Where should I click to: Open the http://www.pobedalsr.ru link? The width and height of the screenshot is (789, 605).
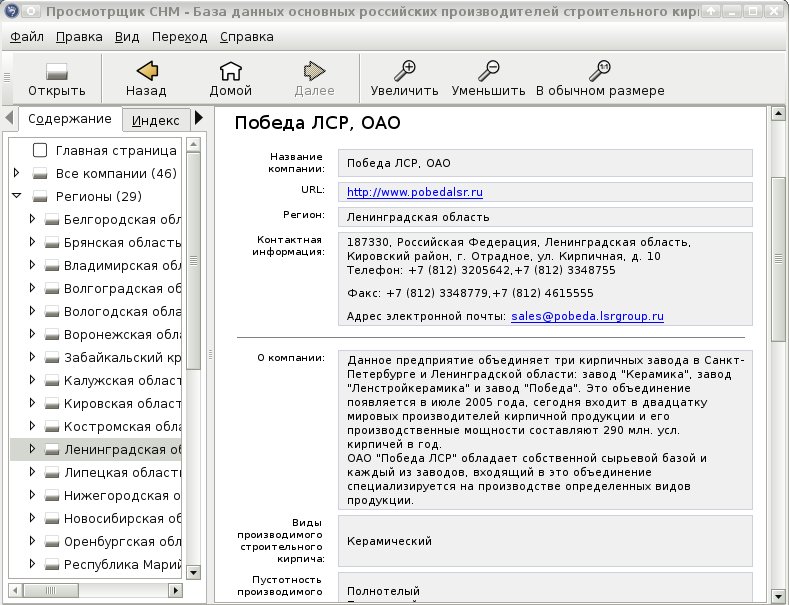(x=415, y=192)
